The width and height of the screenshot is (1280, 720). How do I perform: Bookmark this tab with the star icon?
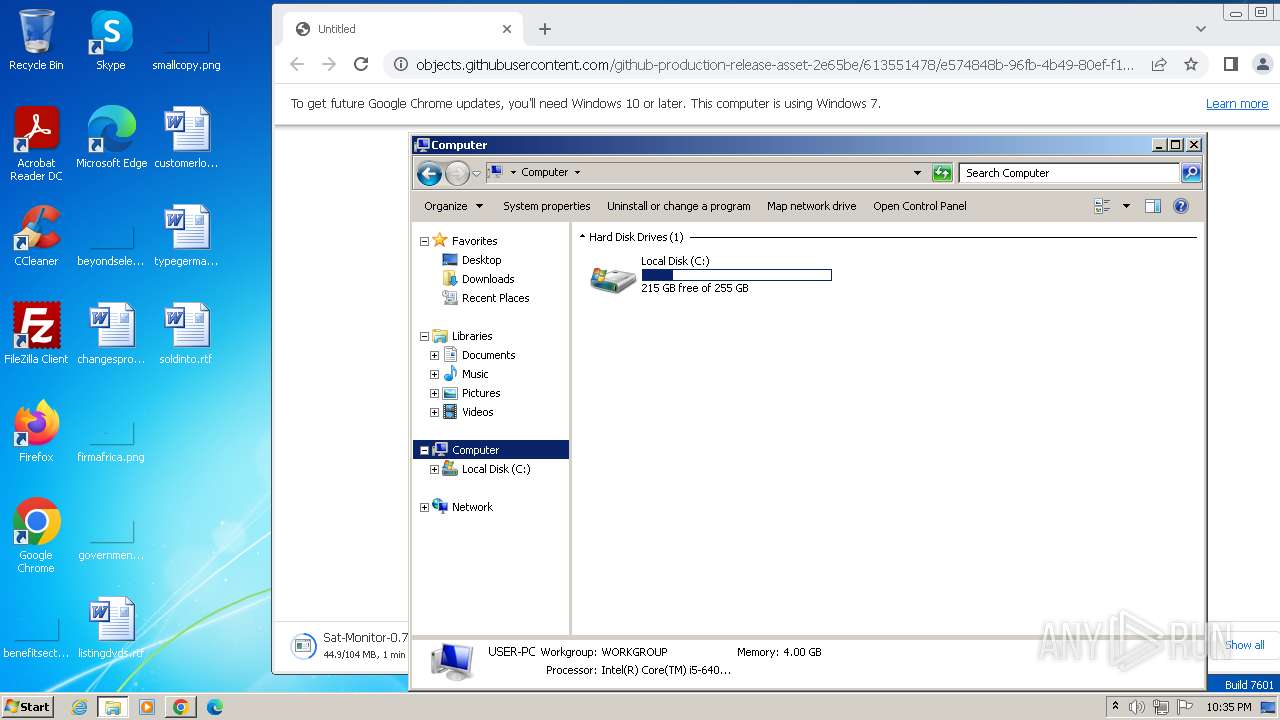point(1191,64)
